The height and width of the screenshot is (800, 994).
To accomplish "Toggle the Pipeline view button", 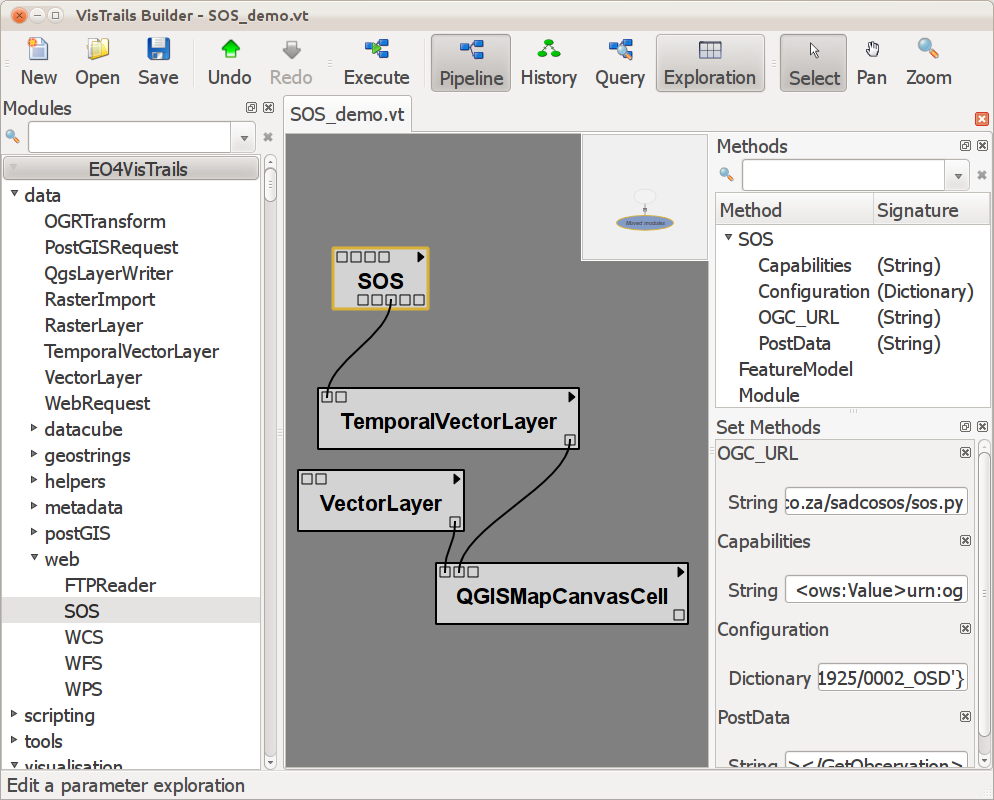I will pyautogui.click(x=471, y=62).
